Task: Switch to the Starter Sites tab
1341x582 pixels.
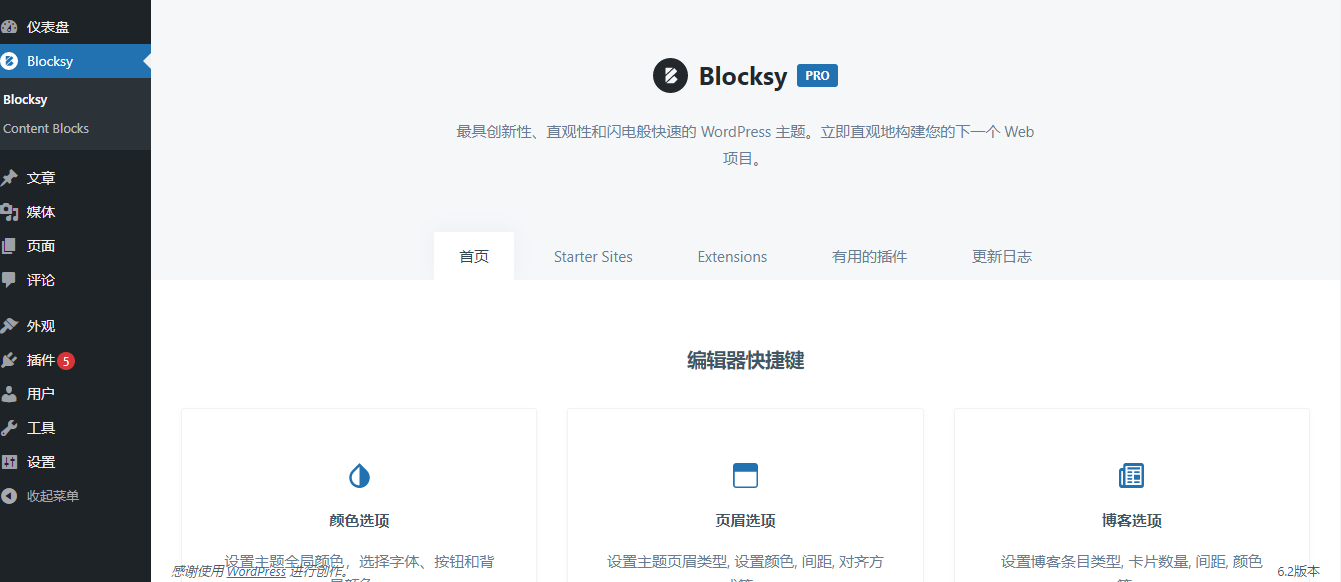Action: (592, 256)
